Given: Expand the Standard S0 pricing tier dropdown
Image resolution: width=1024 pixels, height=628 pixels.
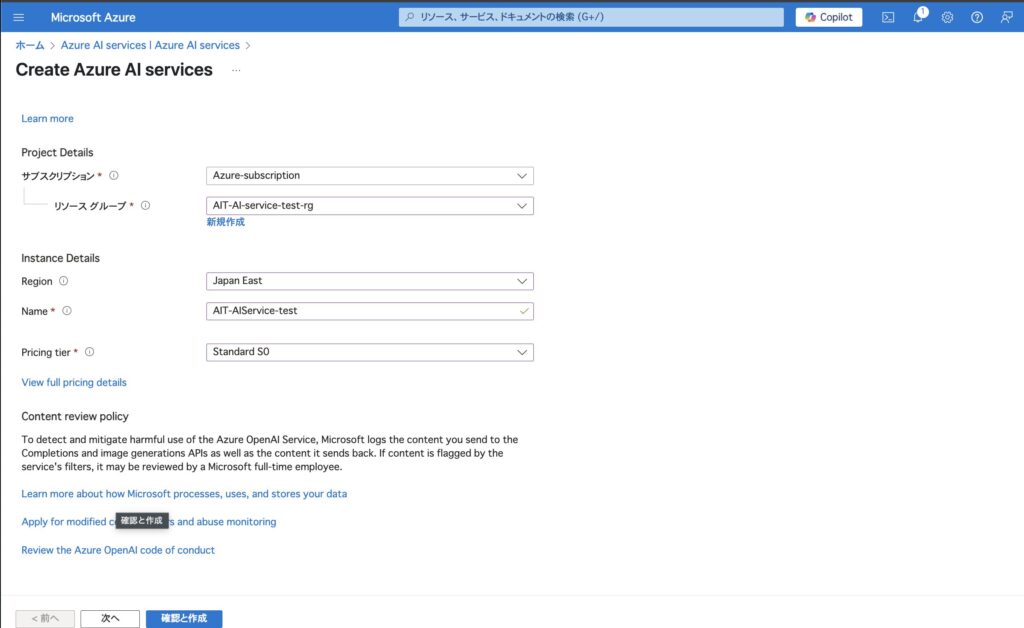Looking at the screenshot, I should 370,352.
